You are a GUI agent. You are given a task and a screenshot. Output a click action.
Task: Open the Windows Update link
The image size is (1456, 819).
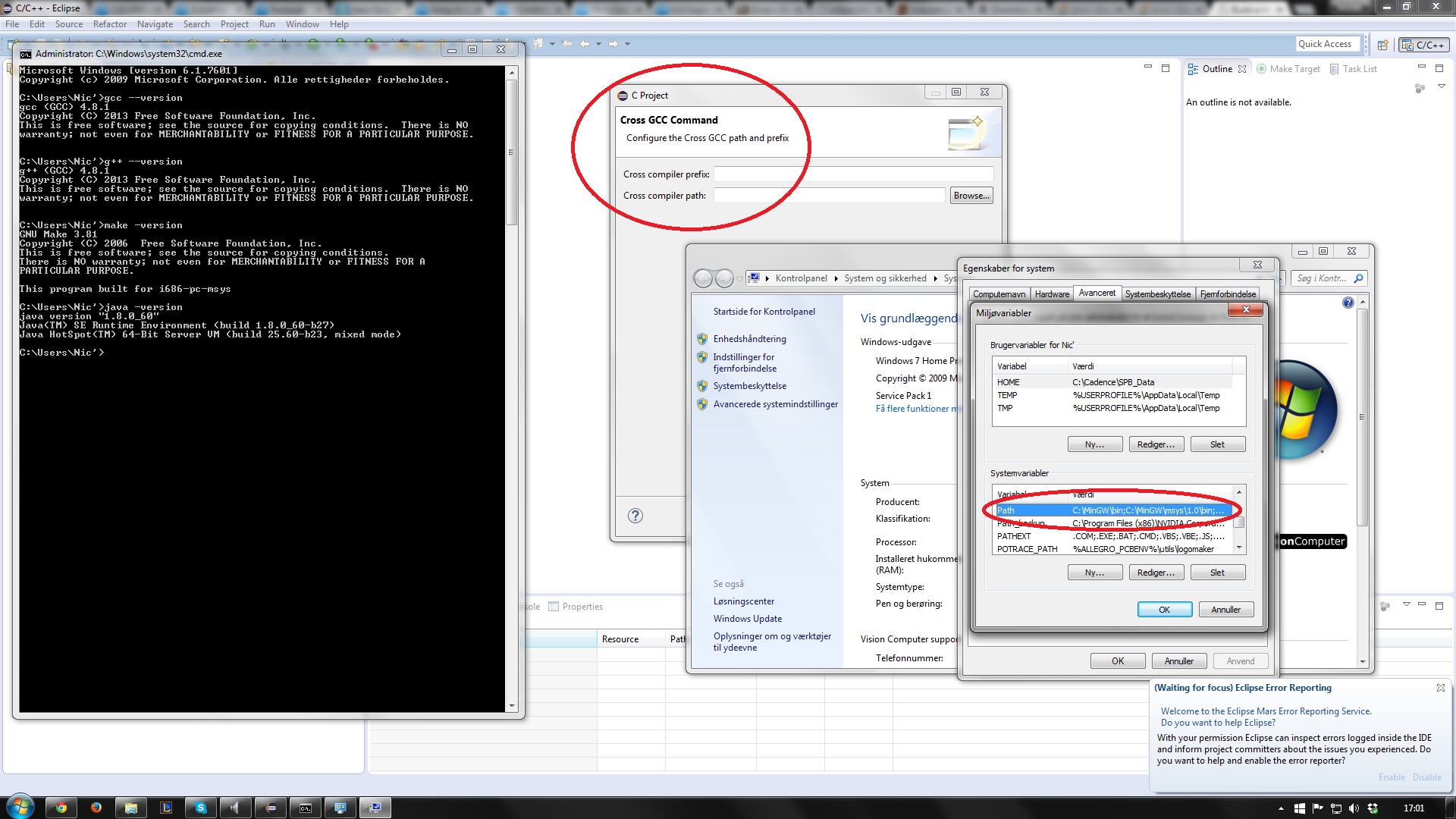pyautogui.click(x=747, y=619)
